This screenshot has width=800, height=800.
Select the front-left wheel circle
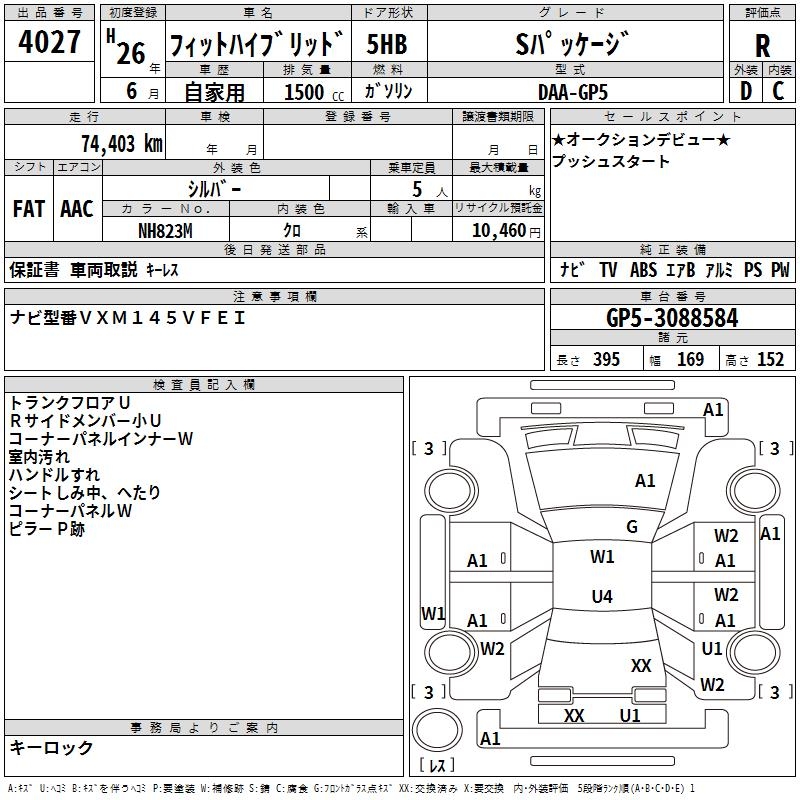(451, 491)
